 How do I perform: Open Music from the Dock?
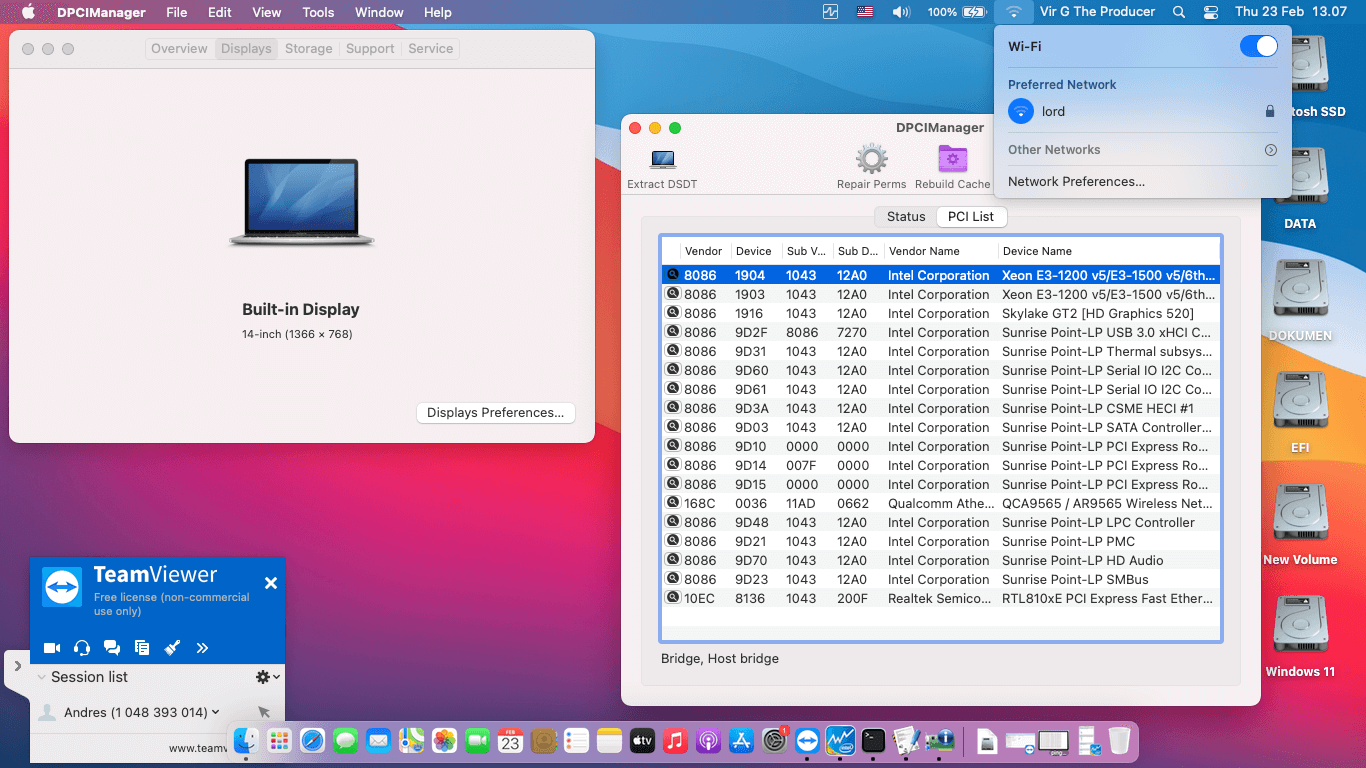point(675,741)
